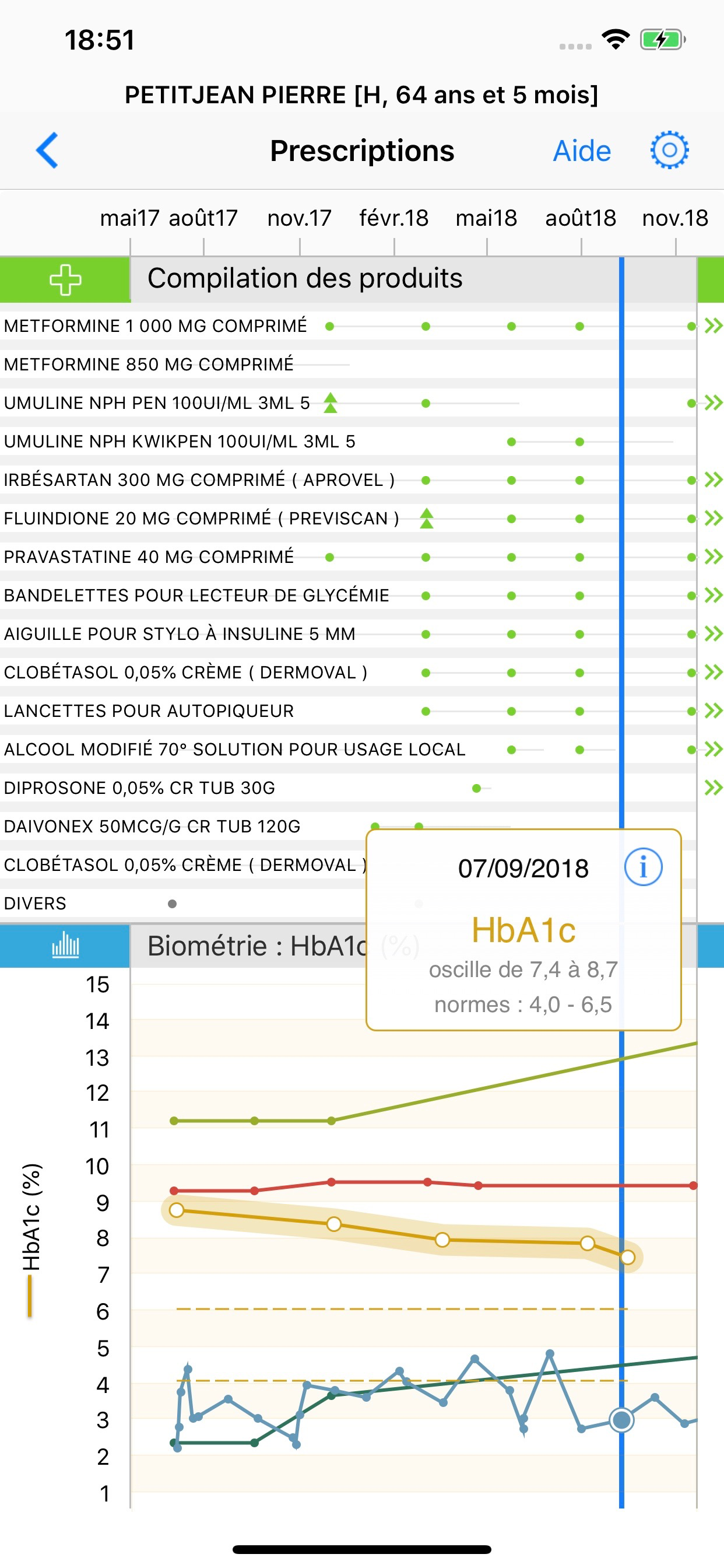Expand Aiguille pour stylo row arrows

713,634
